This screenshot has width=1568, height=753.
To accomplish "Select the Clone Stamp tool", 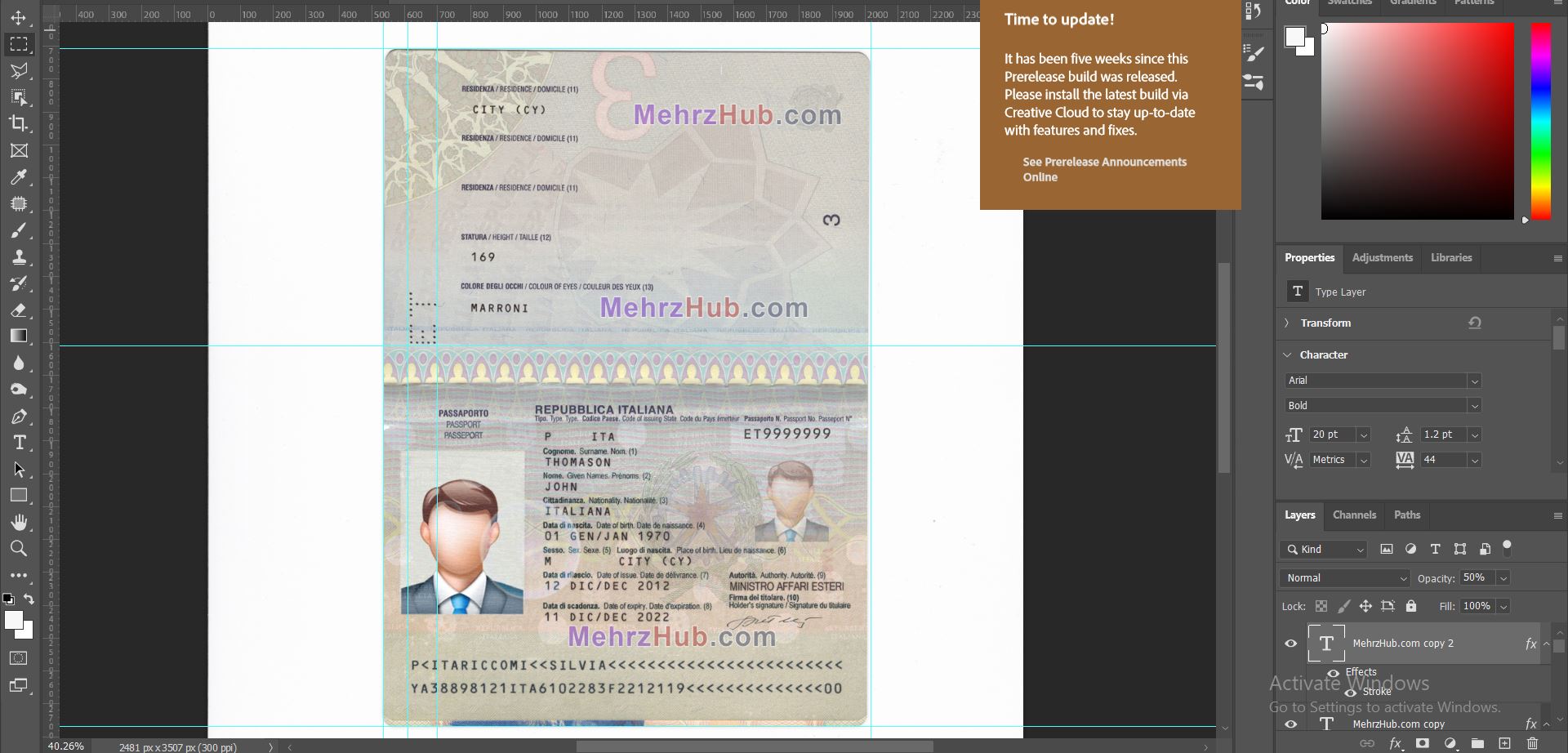I will tap(19, 256).
